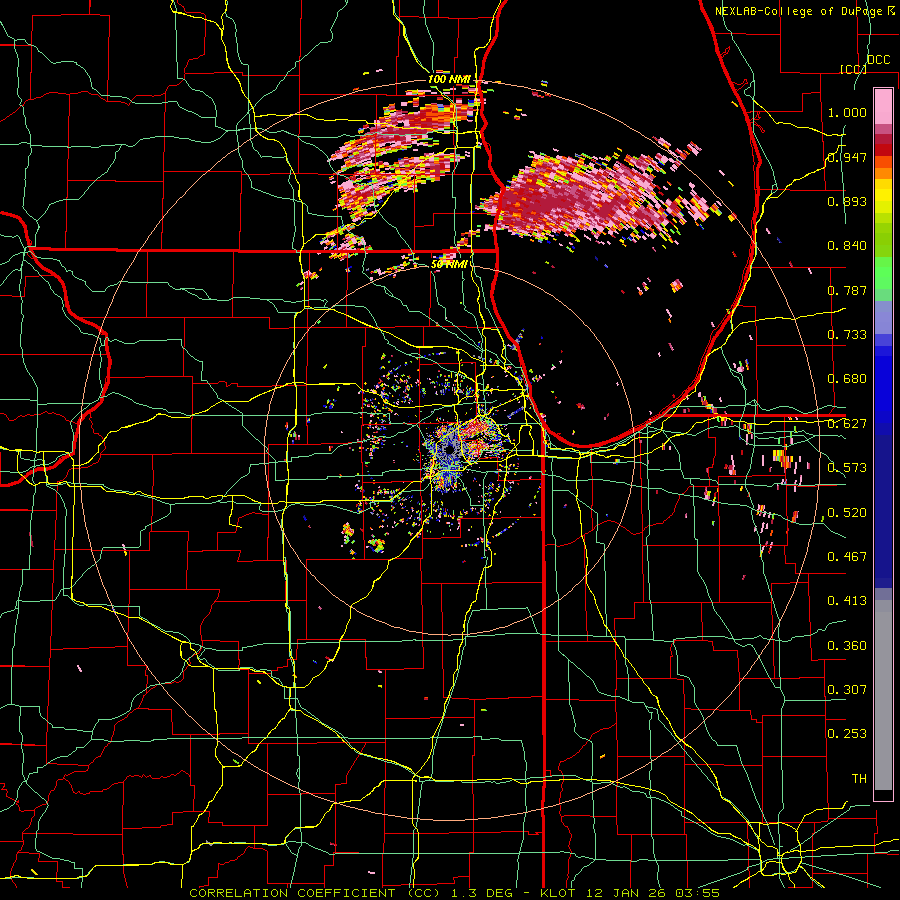The width and height of the screenshot is (900, 900).
Task: Click the [CC] scale unit label
Action: [852, 69]
